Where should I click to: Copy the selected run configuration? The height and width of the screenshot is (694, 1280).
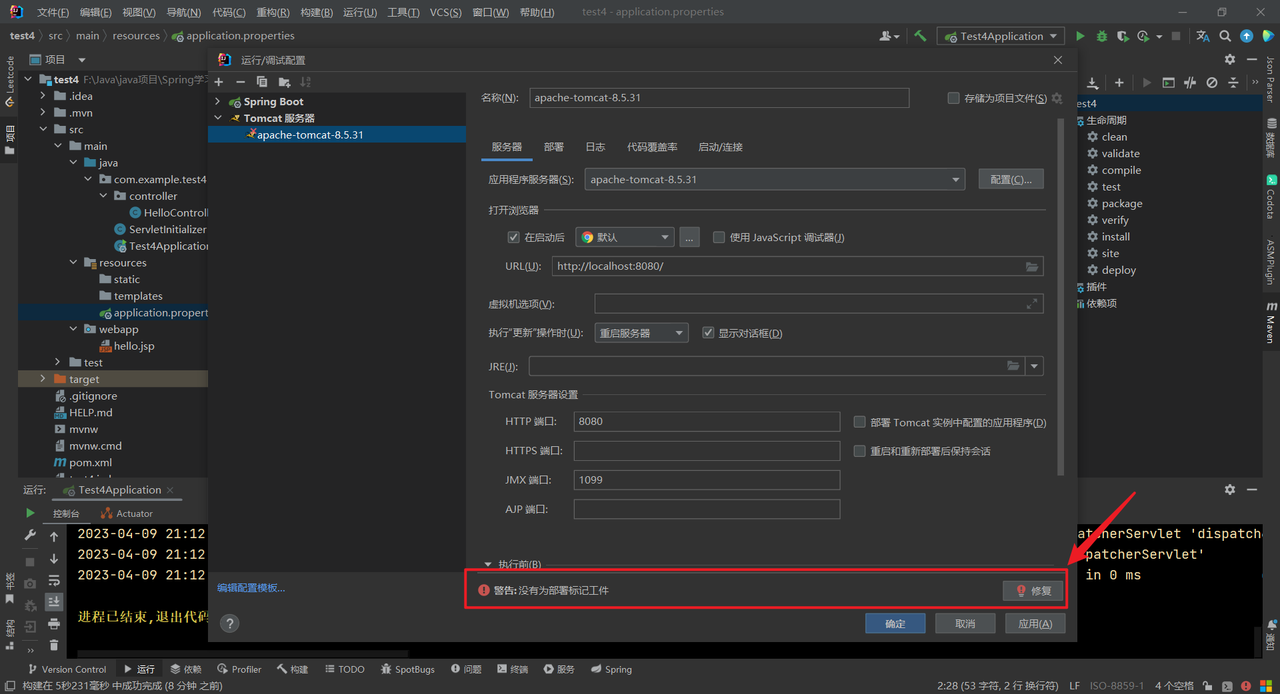click(x=262, y=82)
